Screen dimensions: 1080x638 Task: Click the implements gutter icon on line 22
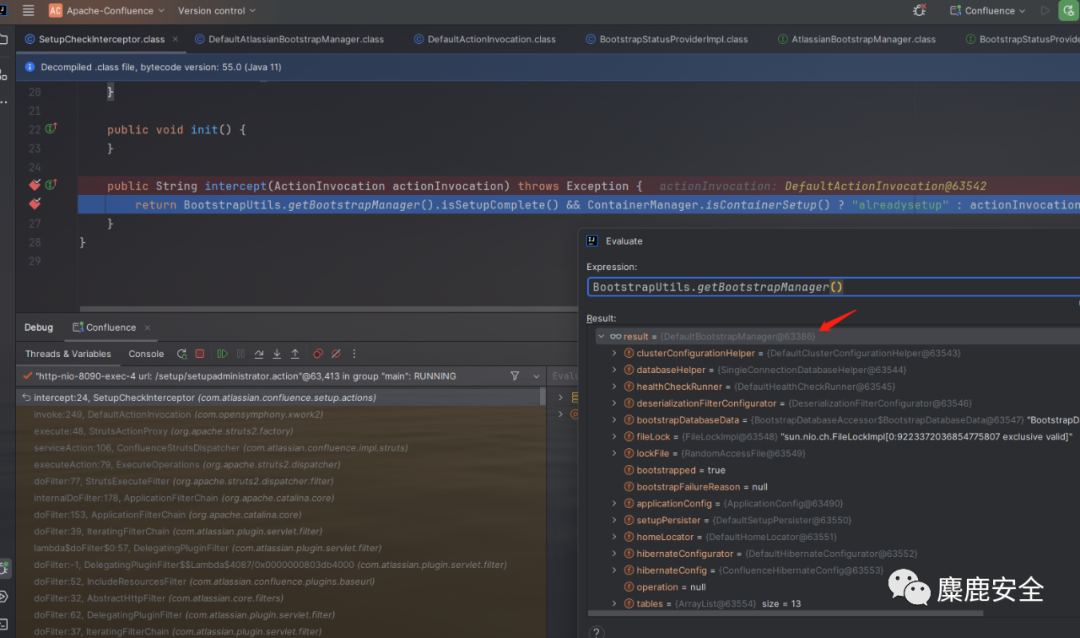tap(51, 128)
